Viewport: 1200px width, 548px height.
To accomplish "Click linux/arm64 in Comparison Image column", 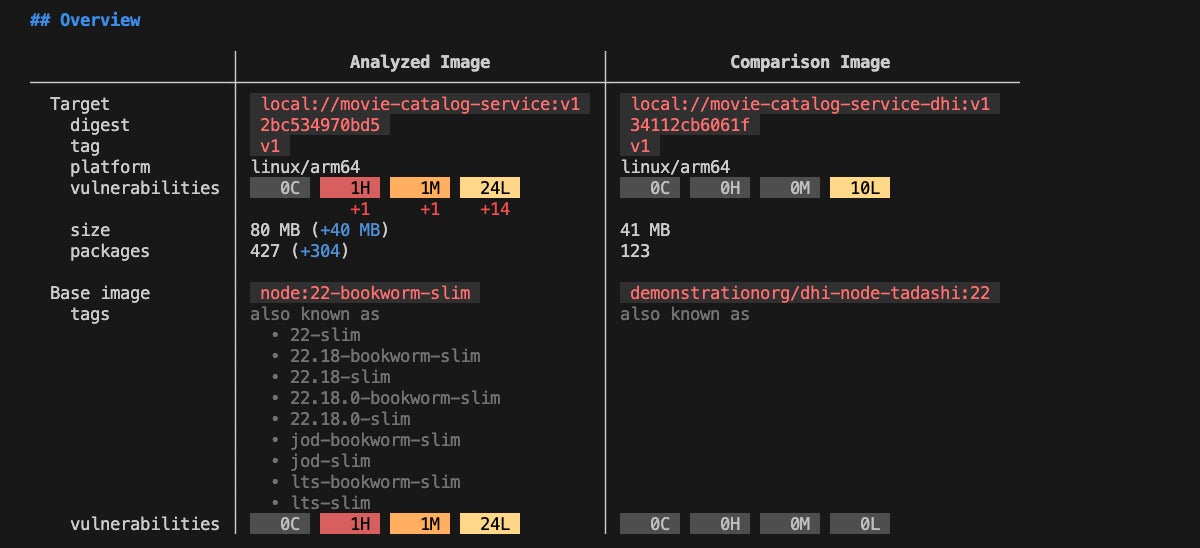I will coord(675,167).
